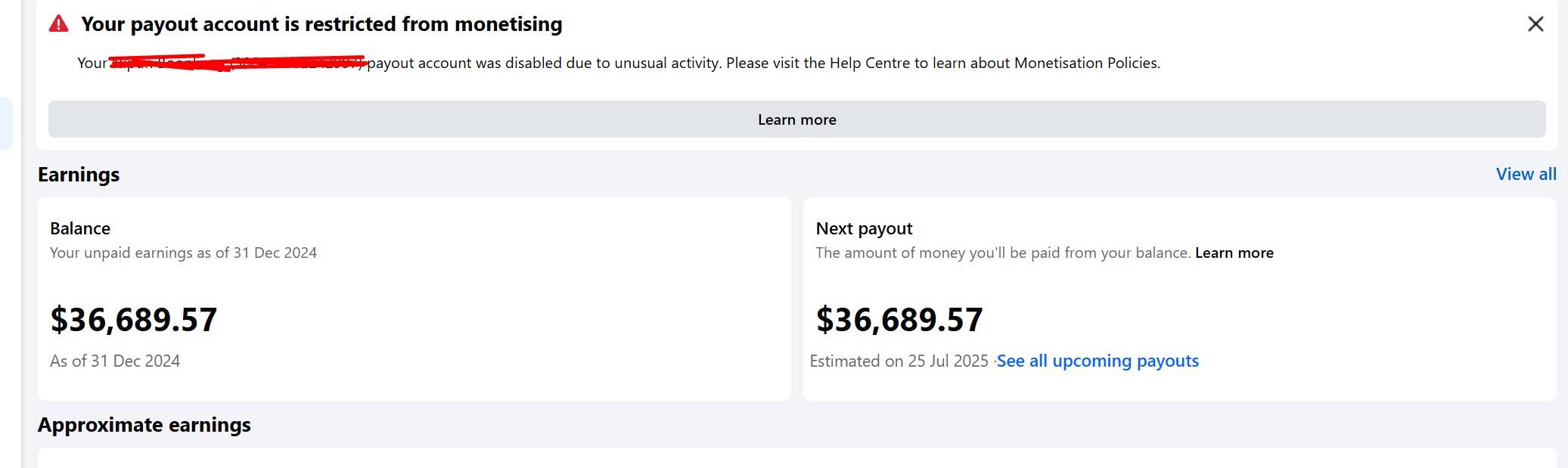The height and width of the screenshot is (468, 1568).
Task: Click the restricted from monetising banner title
Action: 321,24
